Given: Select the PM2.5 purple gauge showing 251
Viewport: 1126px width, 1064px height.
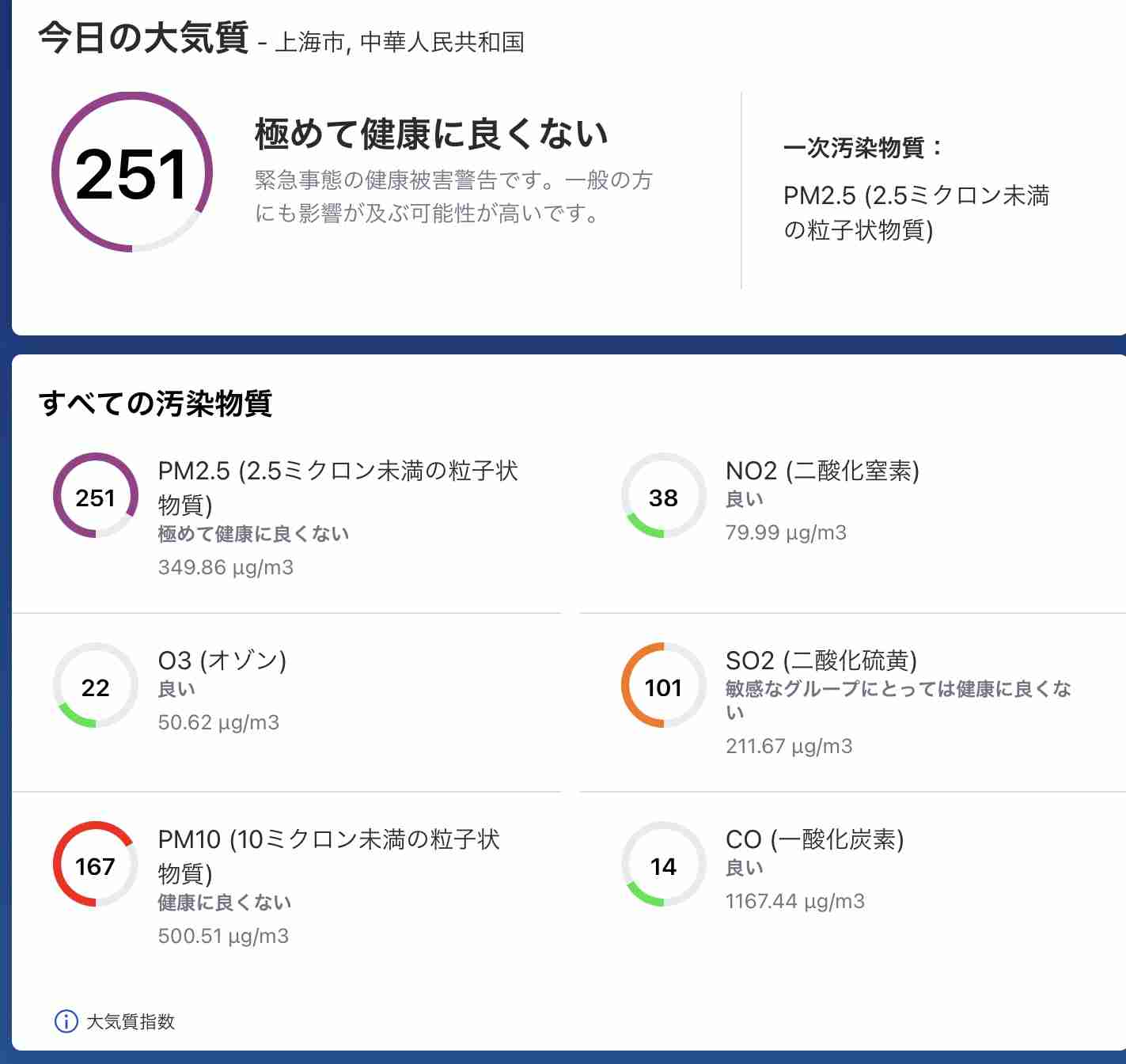Looking at the screenshot, I should pos(96,496).
